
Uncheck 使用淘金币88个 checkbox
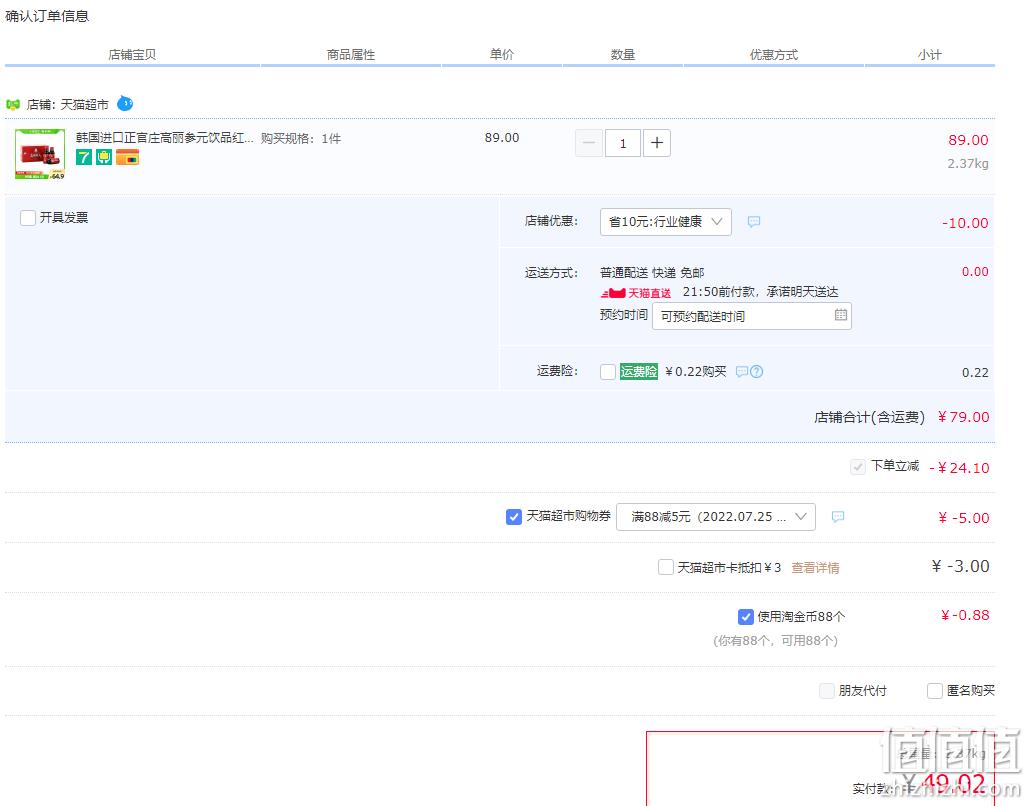tap(746, 617)
